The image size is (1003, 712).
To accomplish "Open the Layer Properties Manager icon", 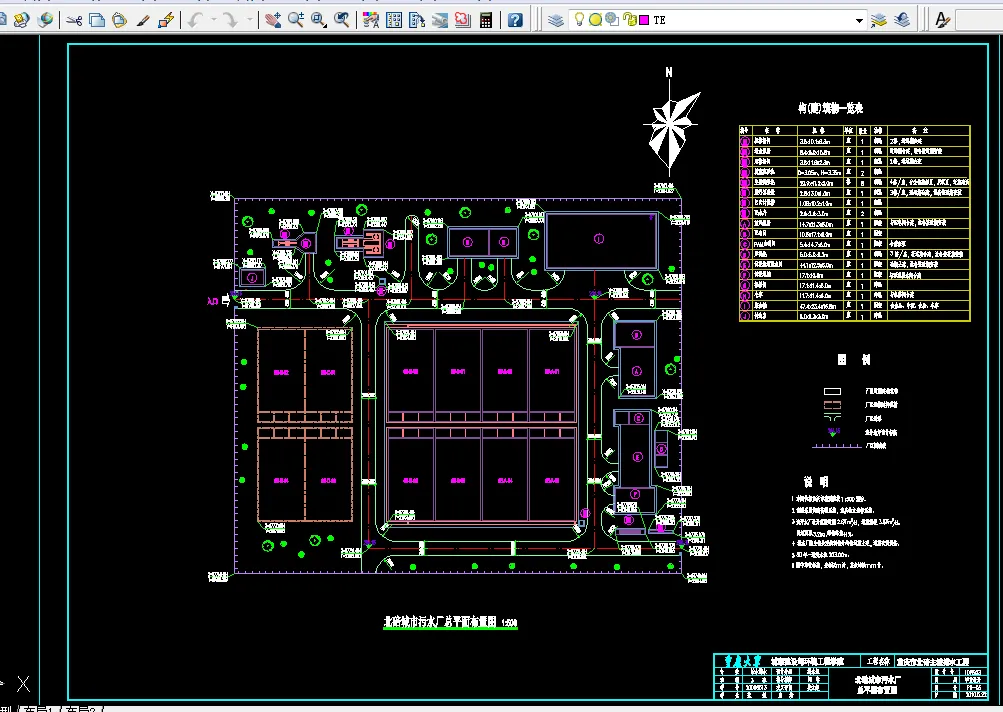I will [556, 20].
